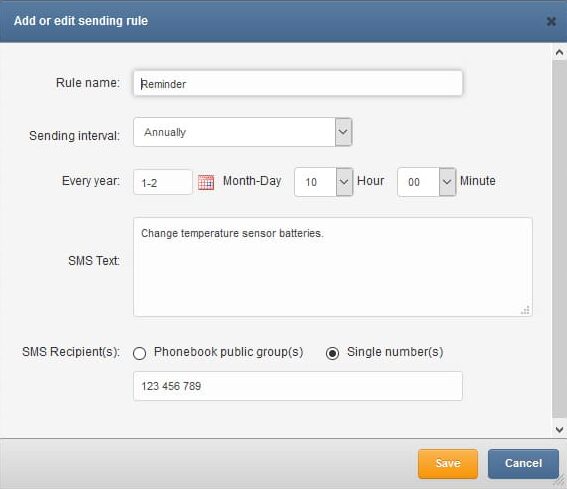This screenshot has width=567, height=489.
Task: Save the sending rule
Action: tap(448, 463)
